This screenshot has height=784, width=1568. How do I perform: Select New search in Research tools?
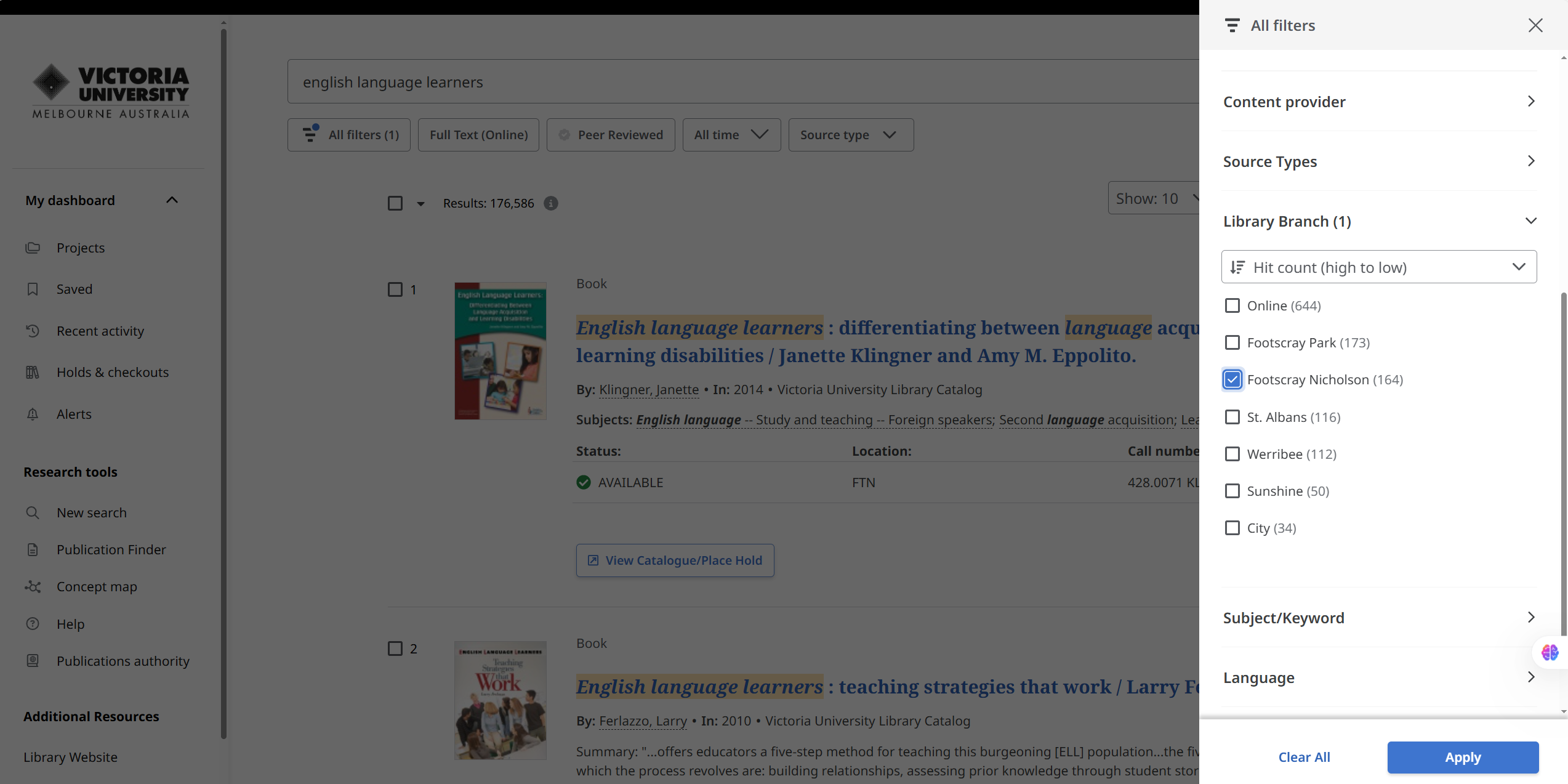(91, 512)
